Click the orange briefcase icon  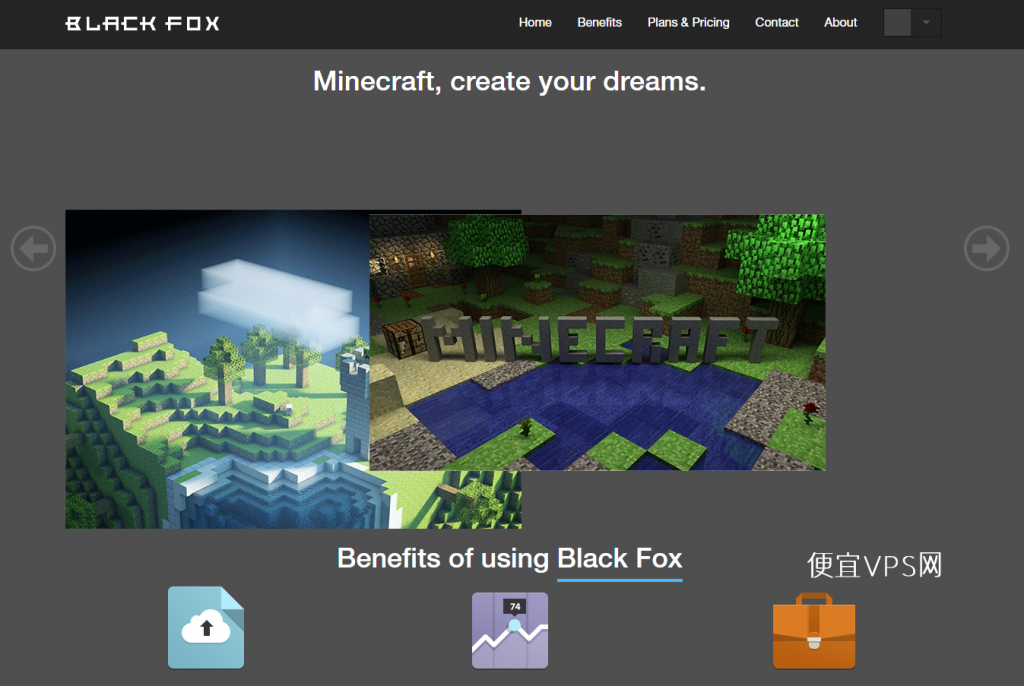pyautogui.click(x=814, y=630)
